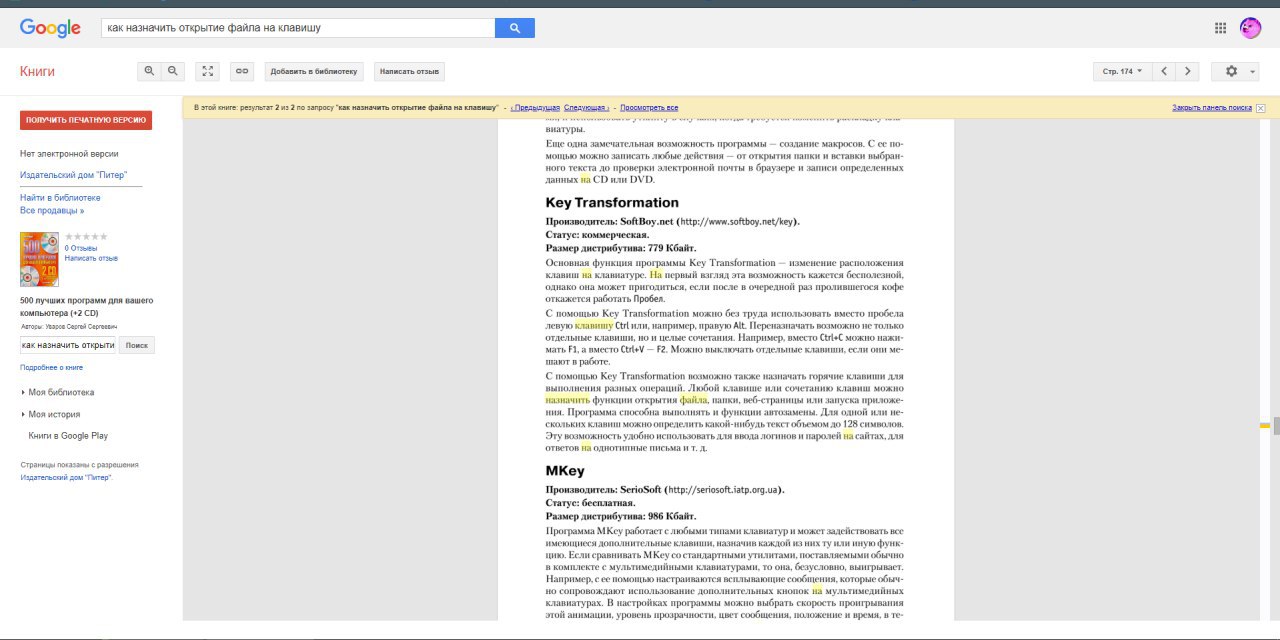The image size is (1280, 640).
Task: Click highlighted word назначить in page
Action: [568, 399]
